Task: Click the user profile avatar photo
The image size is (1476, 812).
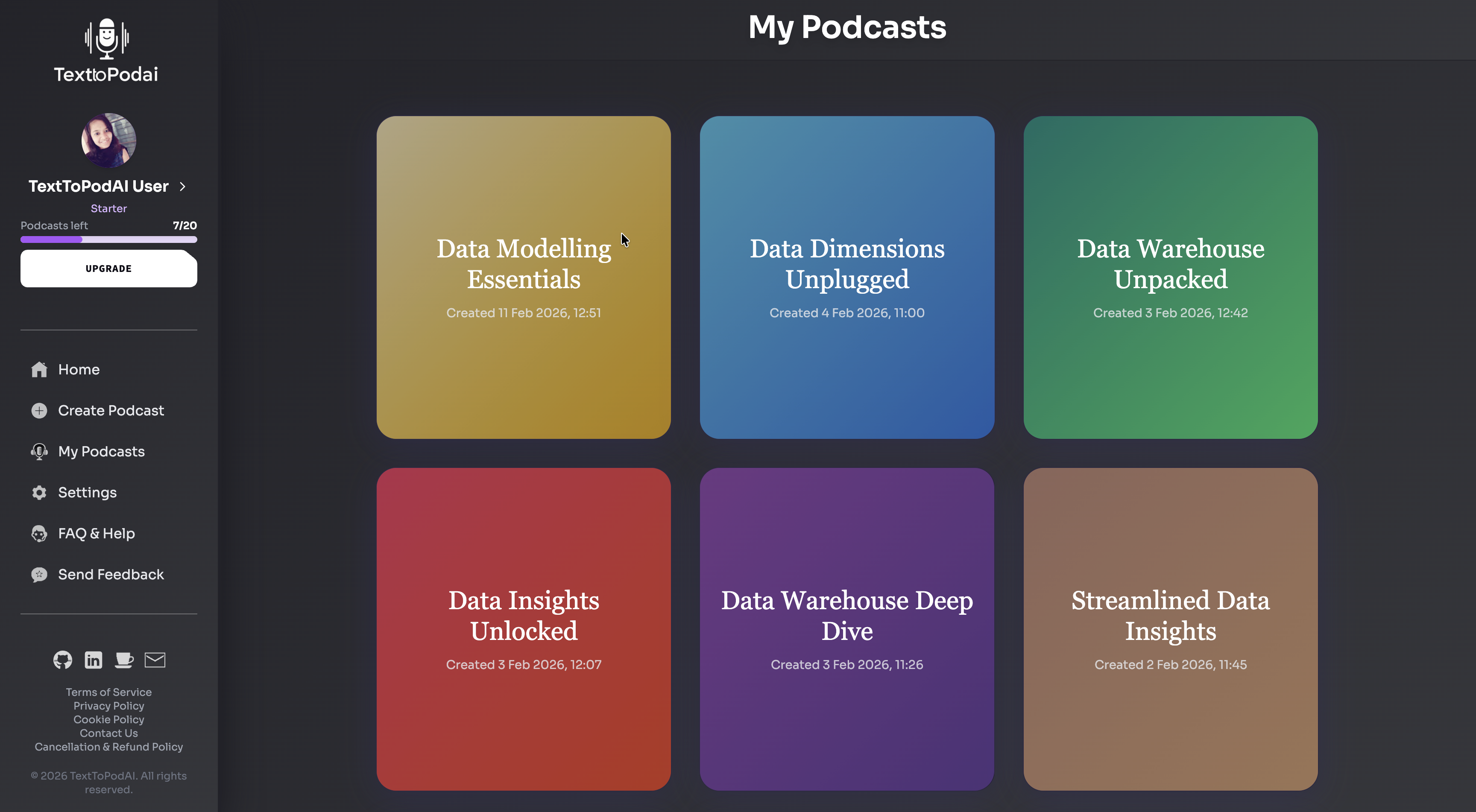Action: [x=108, y=140]
